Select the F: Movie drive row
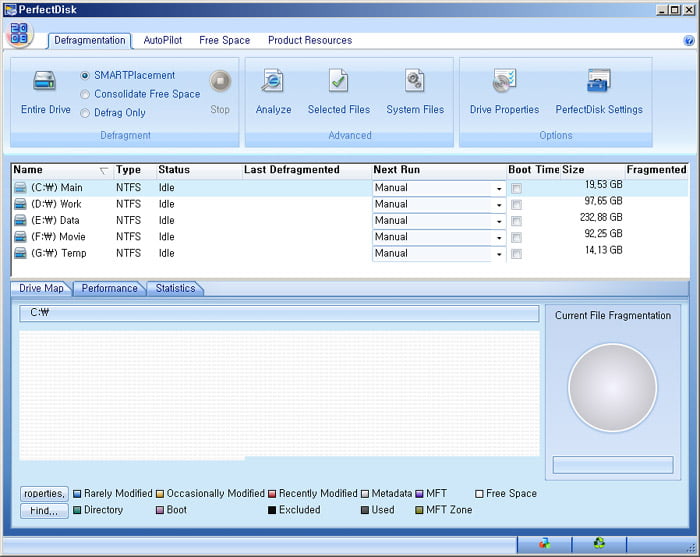The image size is (700, 557). pyautogui.click(x=60, y=237)
